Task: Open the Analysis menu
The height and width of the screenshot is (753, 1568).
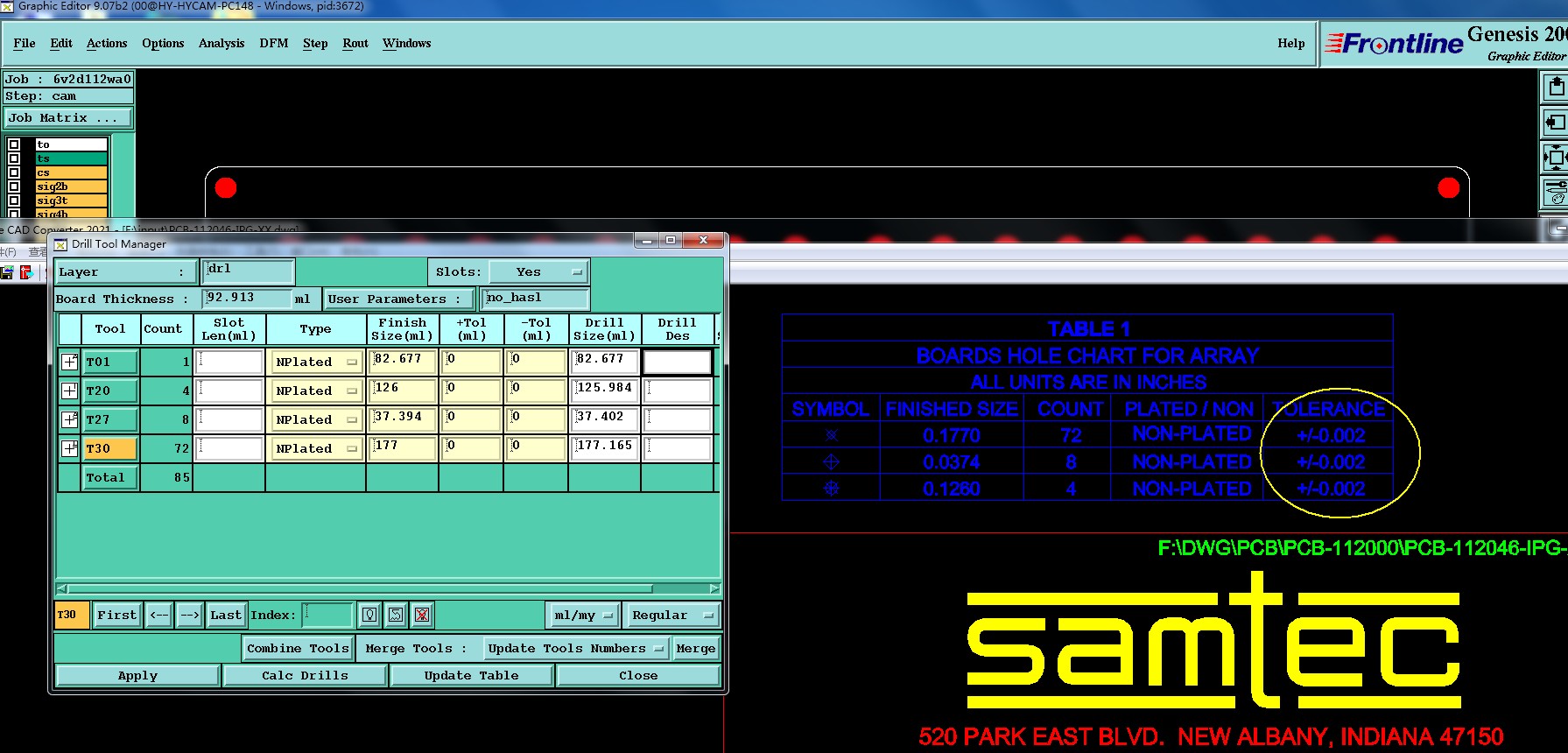Action: pyautogui.click(x=221, y=43)
